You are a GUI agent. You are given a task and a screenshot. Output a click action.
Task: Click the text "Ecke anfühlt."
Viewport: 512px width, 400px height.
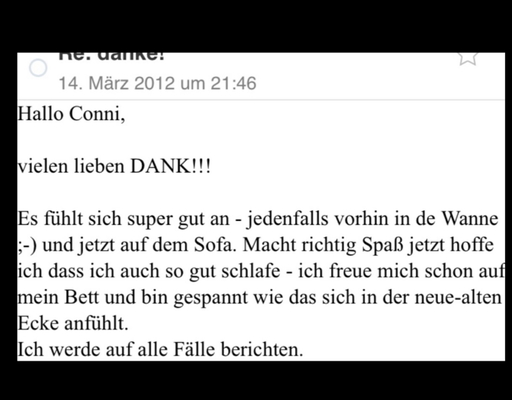click(x=73, y=323)
